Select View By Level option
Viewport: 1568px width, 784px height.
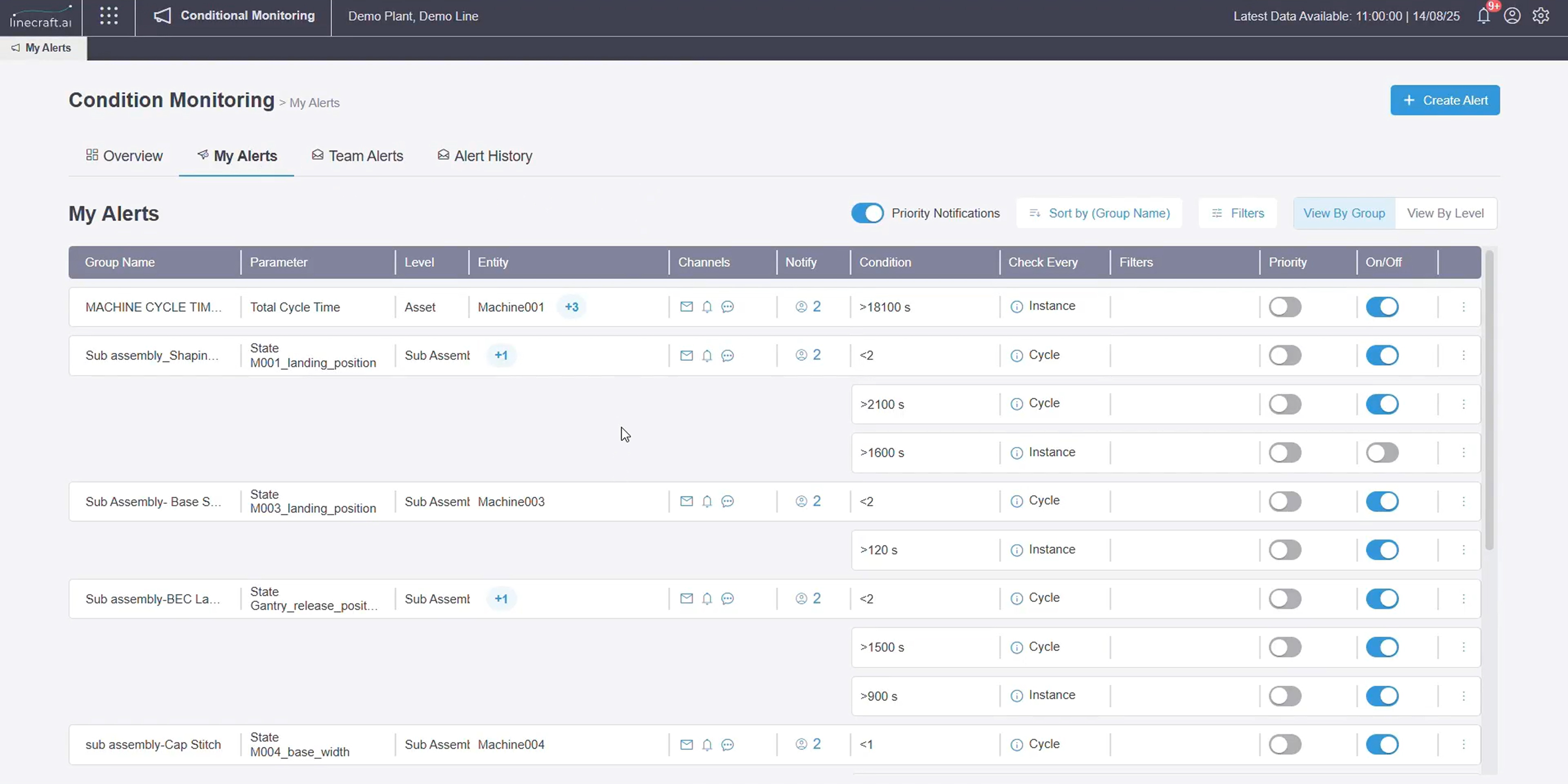[1445, 213]
